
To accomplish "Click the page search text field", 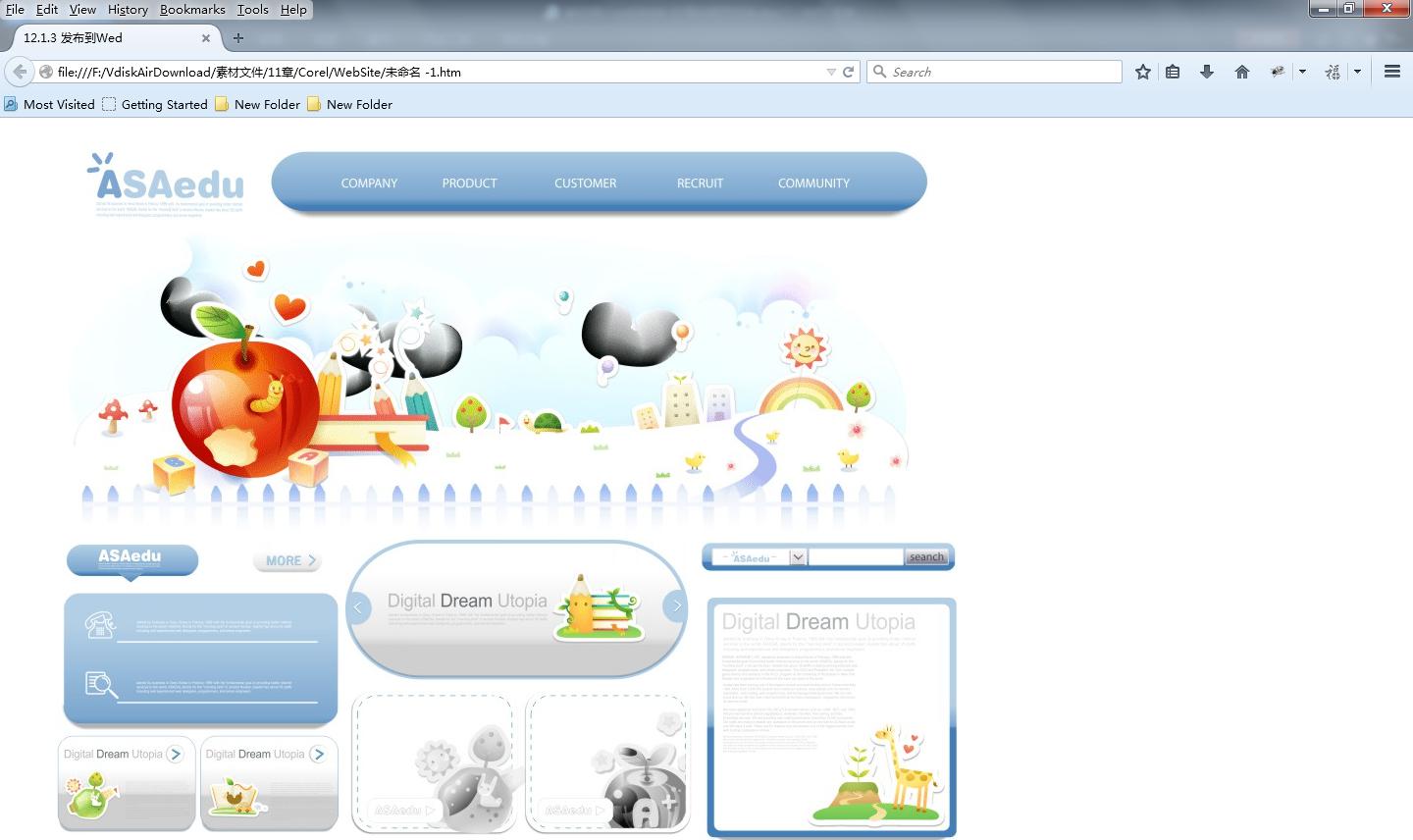I will (855, 557).
